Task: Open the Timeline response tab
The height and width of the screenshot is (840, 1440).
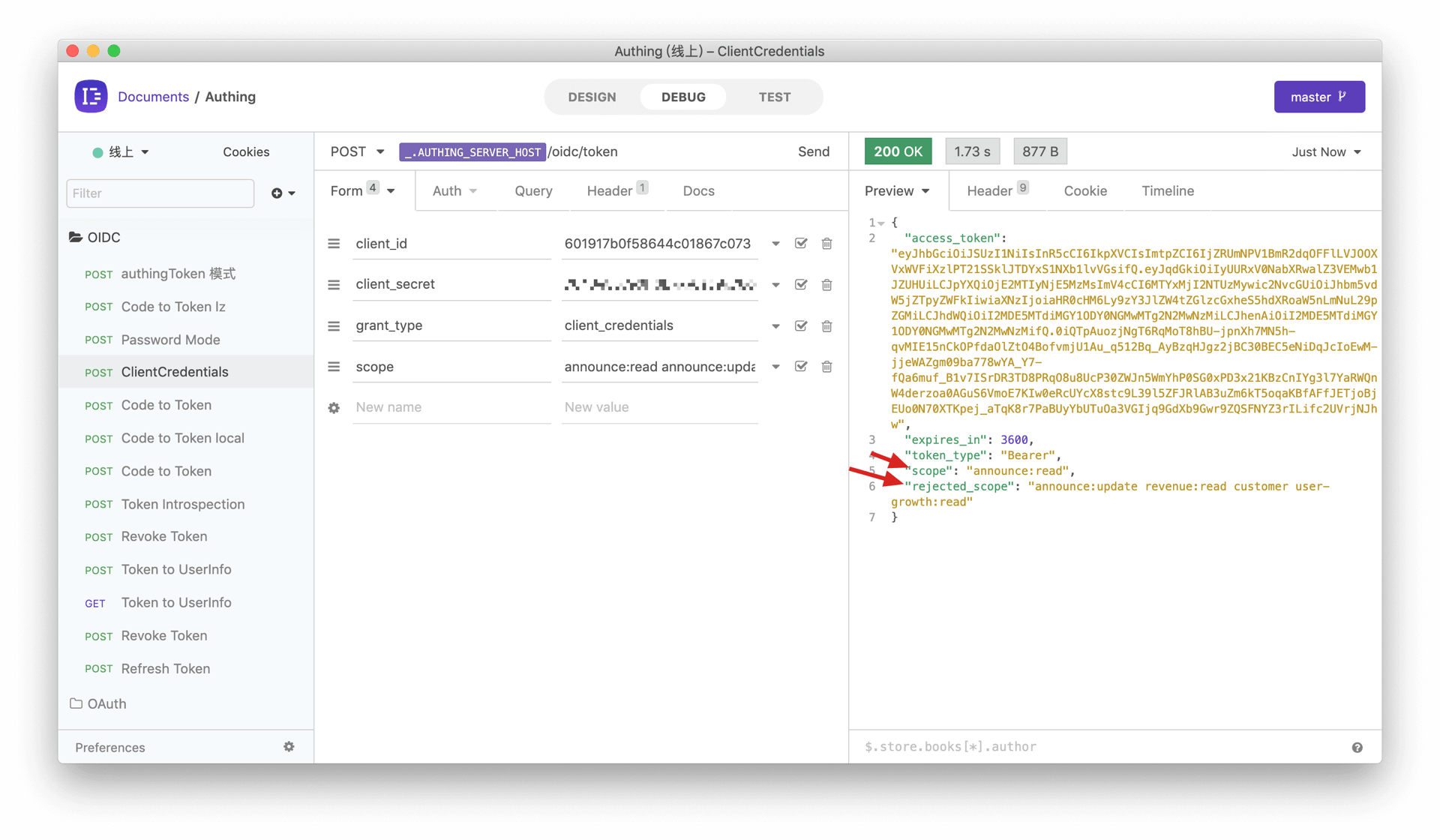Action: click(1167, 191)
